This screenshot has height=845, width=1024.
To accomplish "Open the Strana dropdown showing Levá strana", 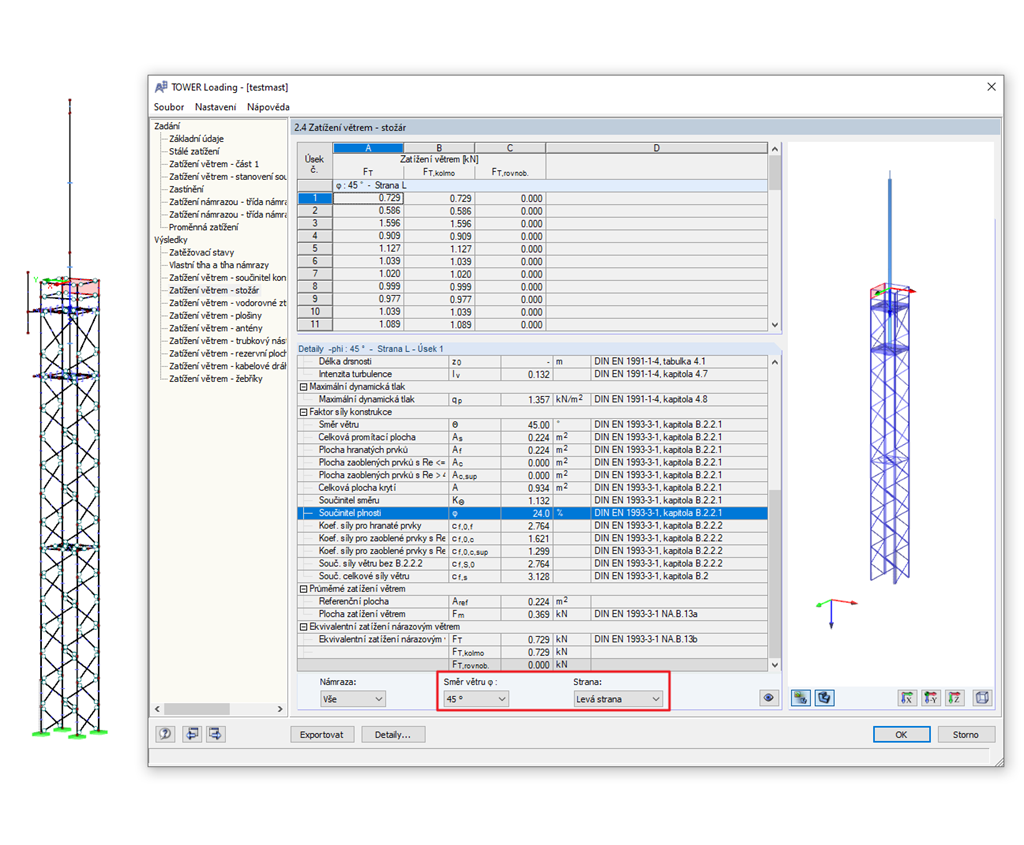I will [x=619, y=698].
